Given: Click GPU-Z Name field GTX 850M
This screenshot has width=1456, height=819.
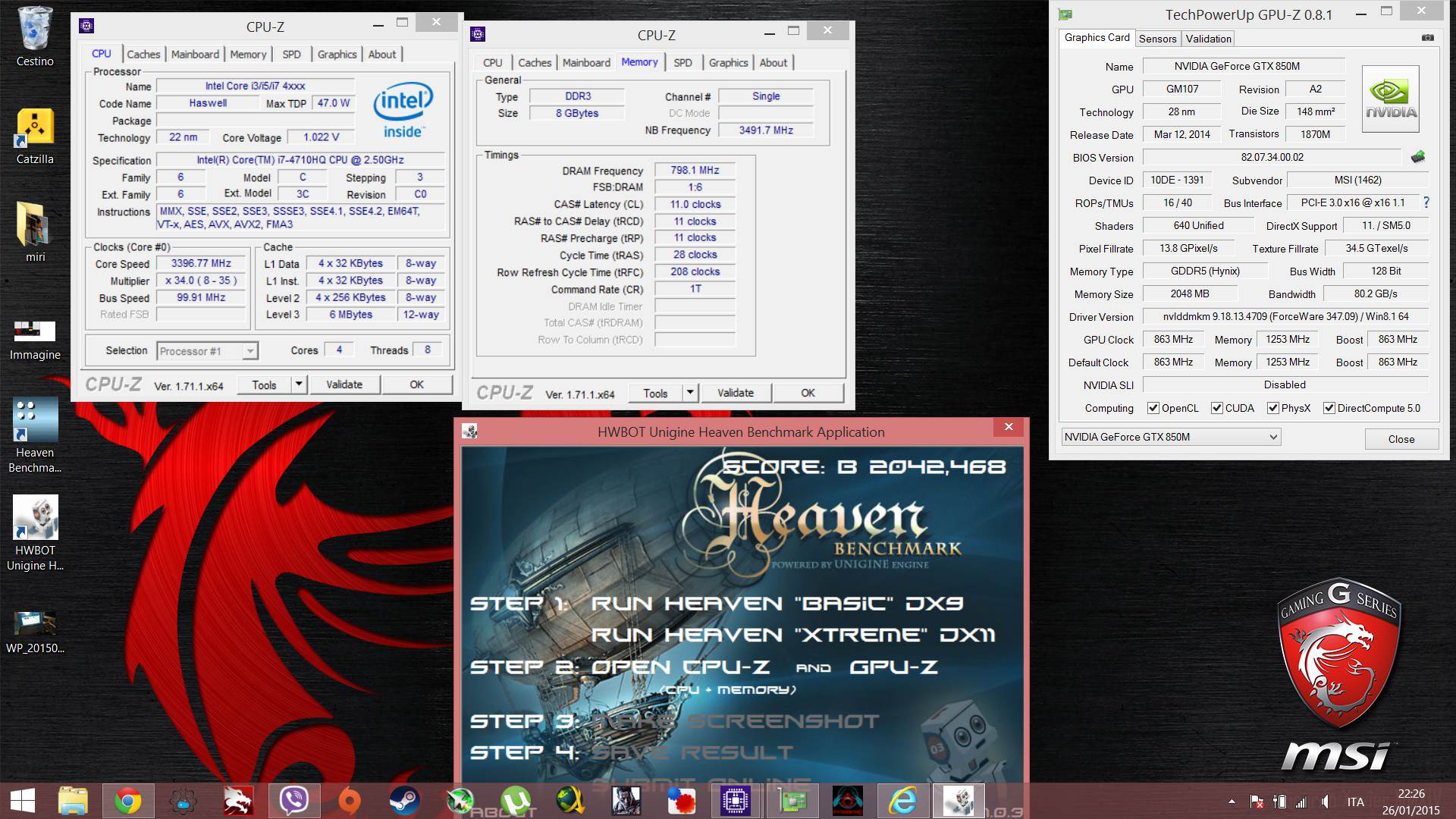Looking at the screenshot, I should [1244, 67].
